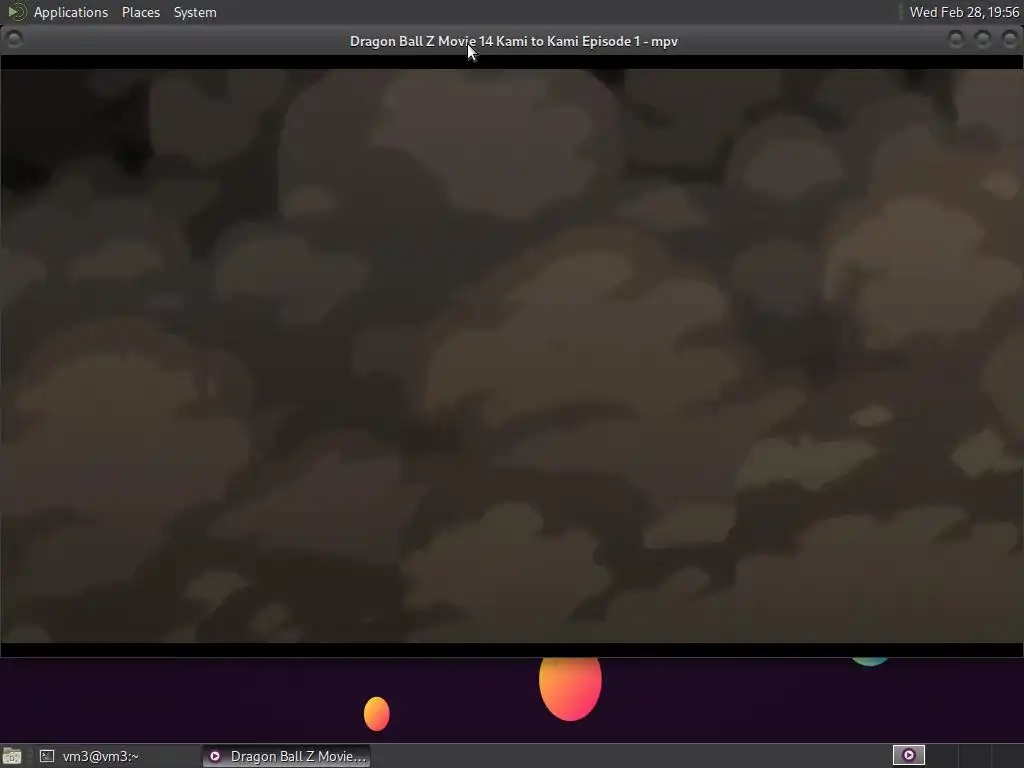Click the mpv icon on Dragon Ball taskbar entry
Image resolution: width=1024 pixels, height=768 pixels.
point(215,756)
